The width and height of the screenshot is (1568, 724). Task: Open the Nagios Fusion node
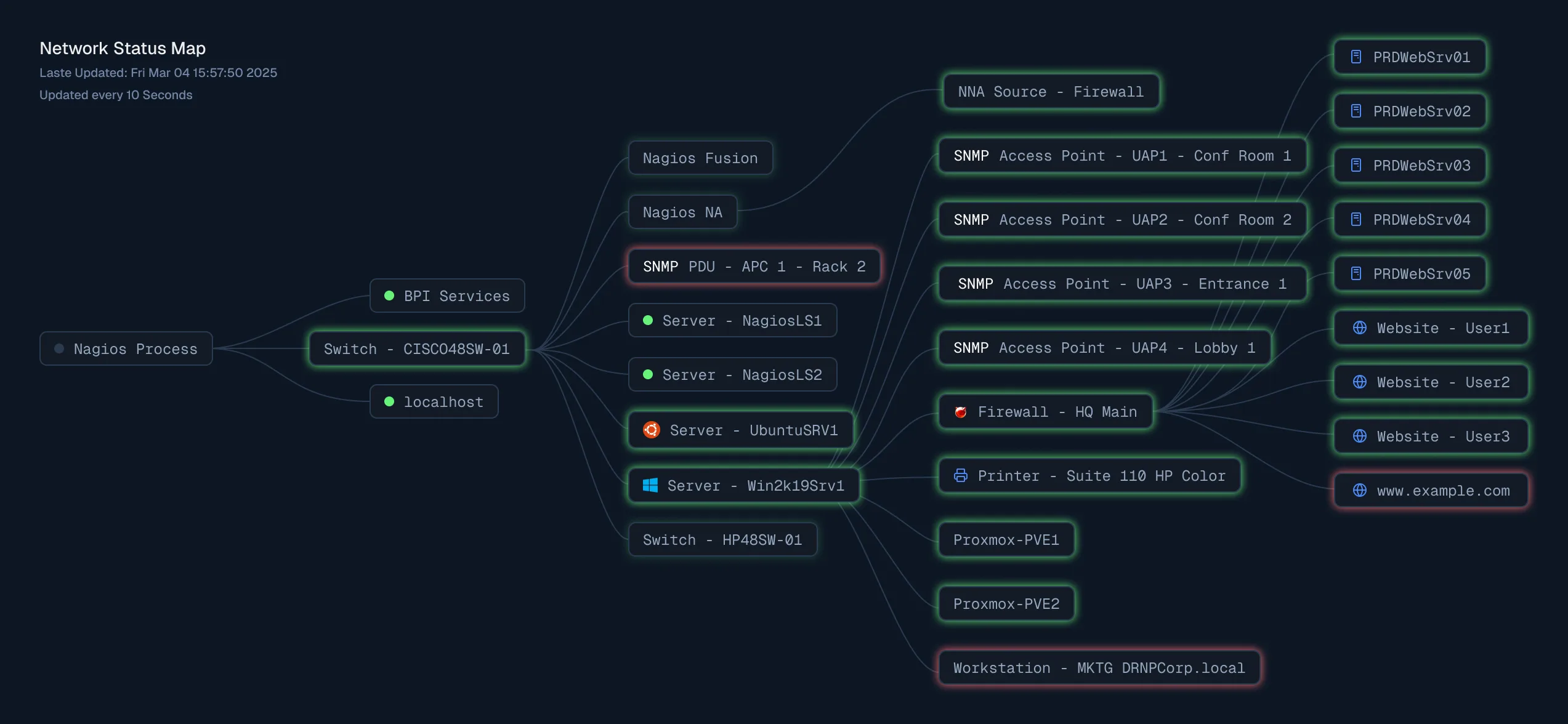(x=700, y=158)
